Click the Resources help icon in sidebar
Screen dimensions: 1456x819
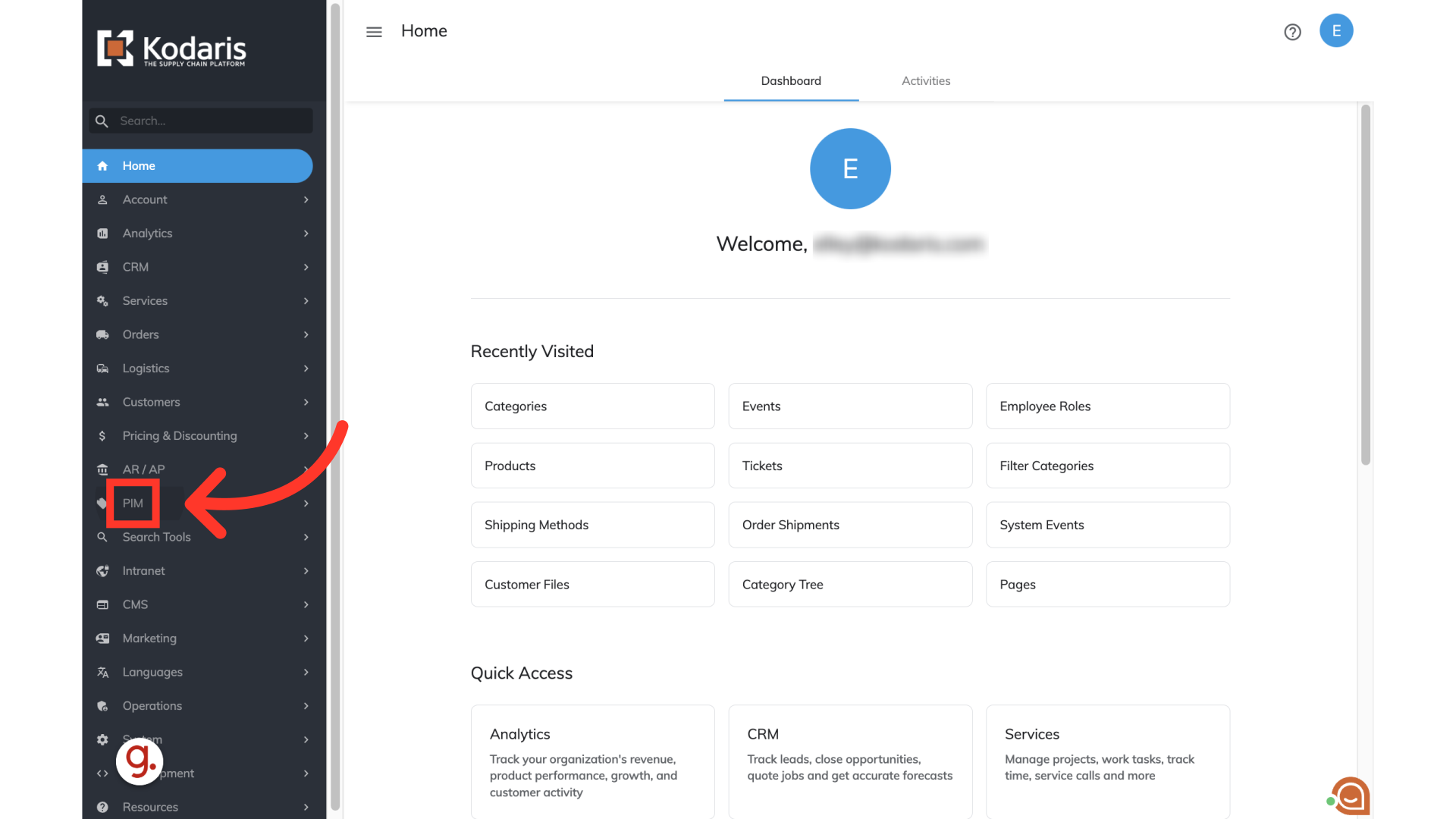tap(102, 807)
